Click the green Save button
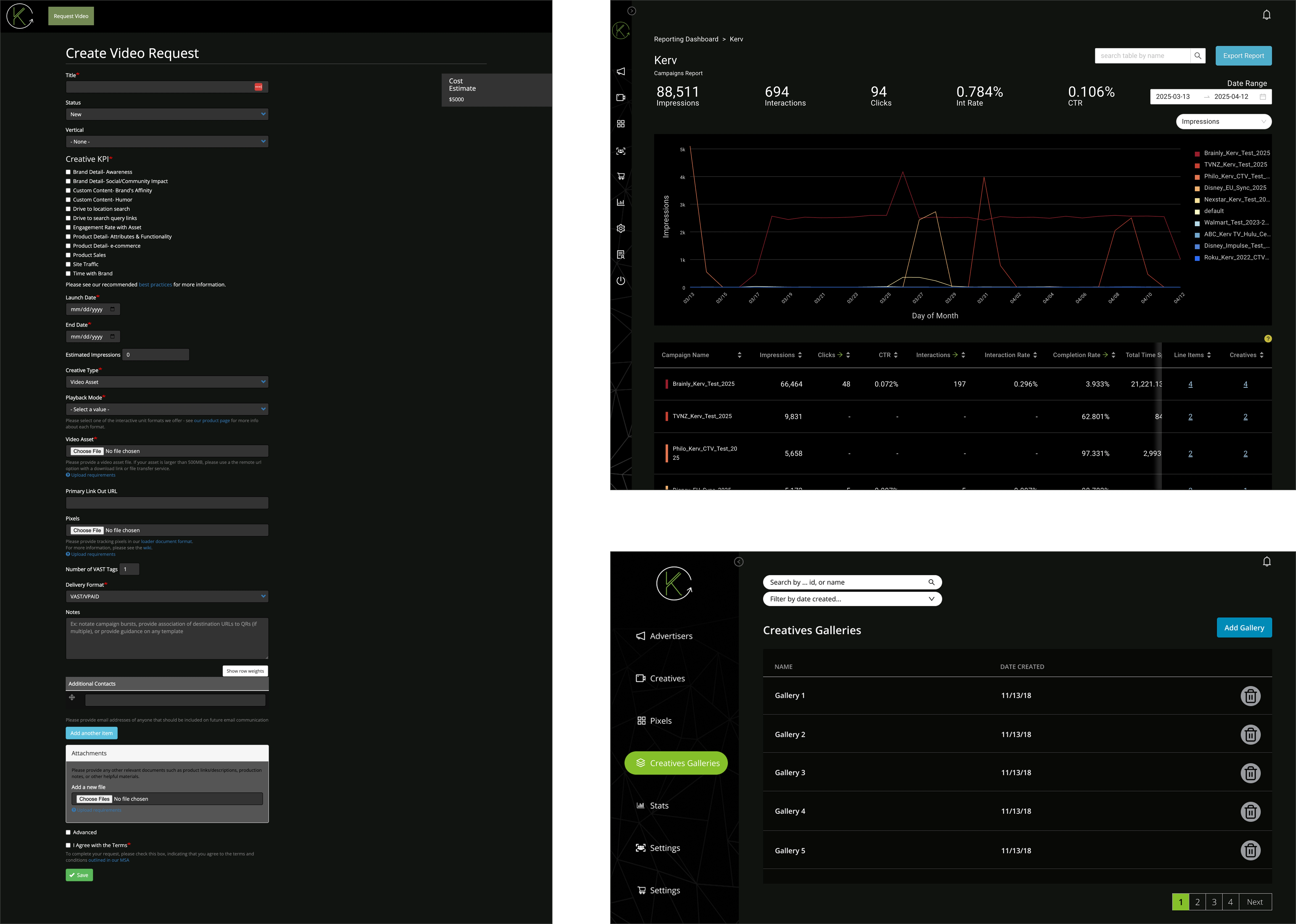This screenshot has height=924, width=1296. (x=79, y=875)
